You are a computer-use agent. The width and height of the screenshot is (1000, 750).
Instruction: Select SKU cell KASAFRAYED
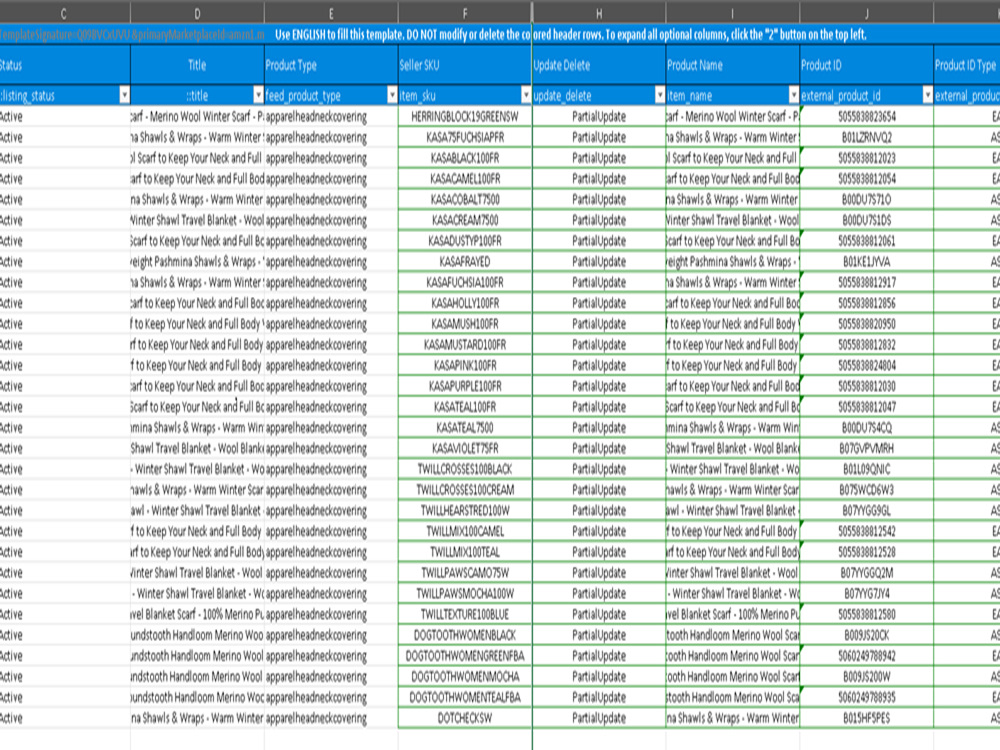coord(465,261)
